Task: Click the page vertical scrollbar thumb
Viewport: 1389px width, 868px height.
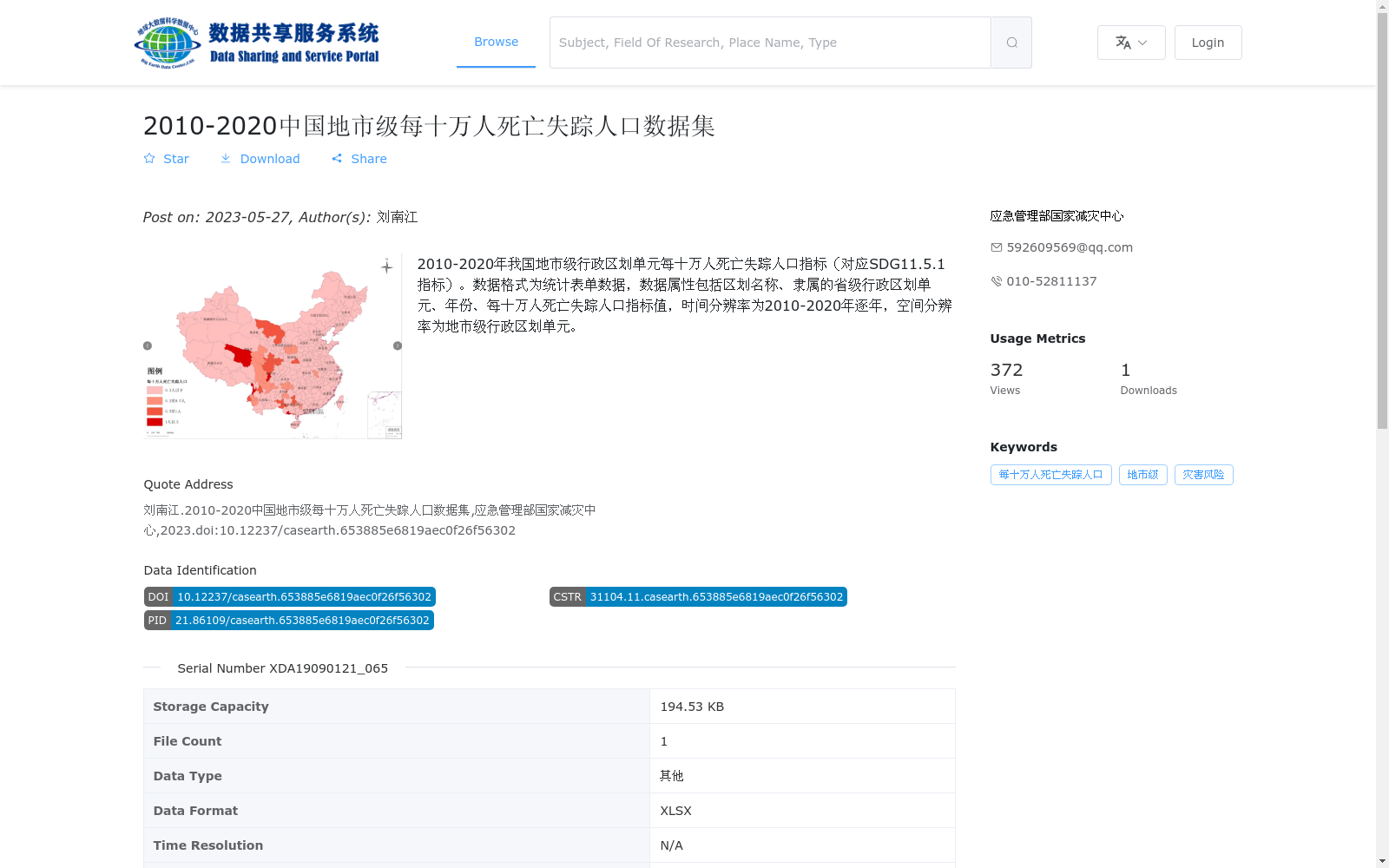Action: tap(1382, 221)
